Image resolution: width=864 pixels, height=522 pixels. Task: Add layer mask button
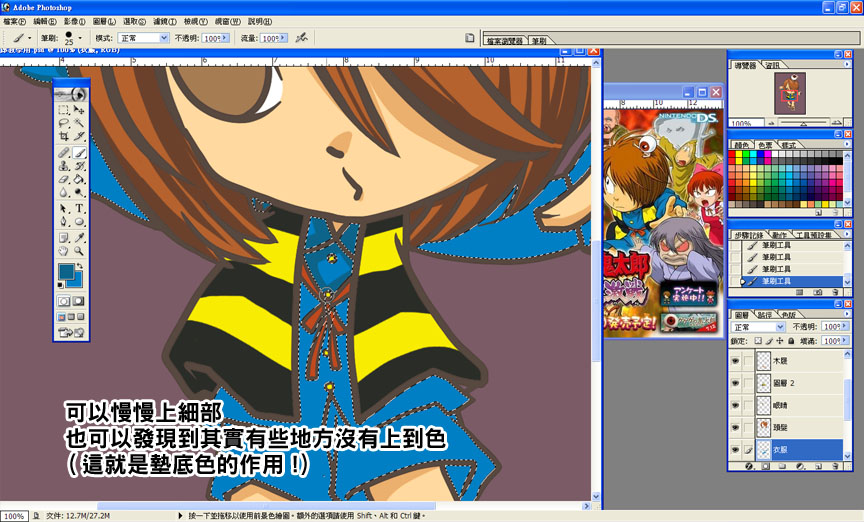coord(765,466)
